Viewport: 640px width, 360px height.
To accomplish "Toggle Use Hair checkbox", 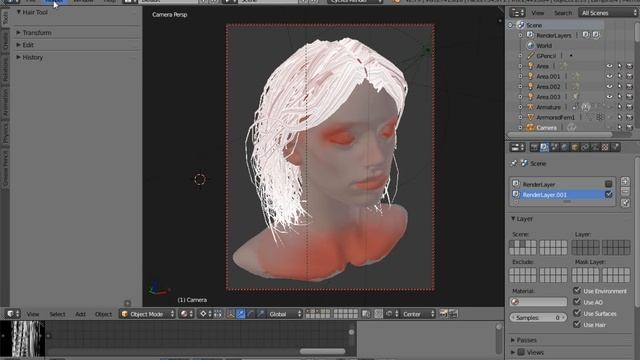I will [577, 324].
